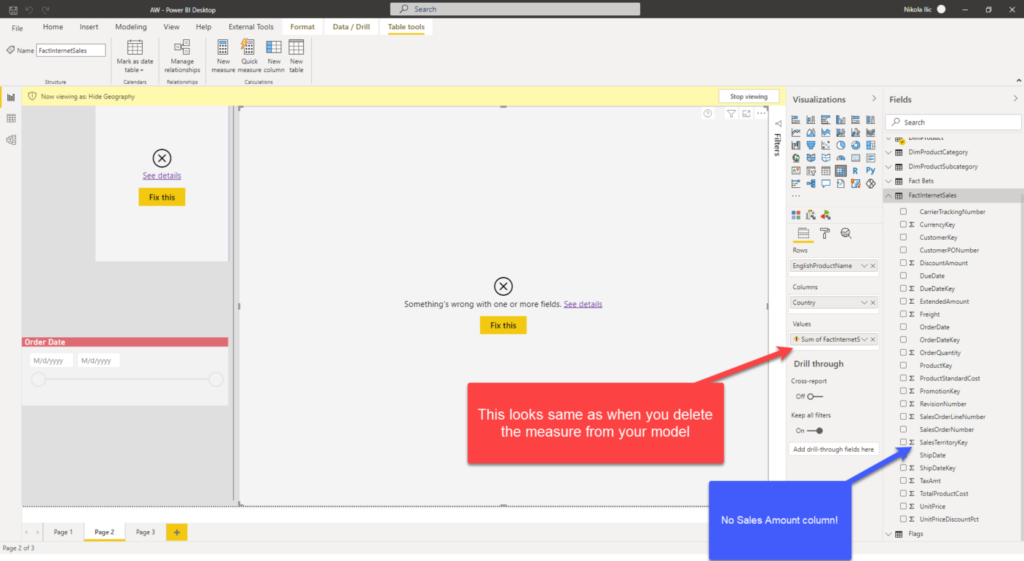Add a new page with plus button
The image size is (1024, 561).
pos(176,532)
